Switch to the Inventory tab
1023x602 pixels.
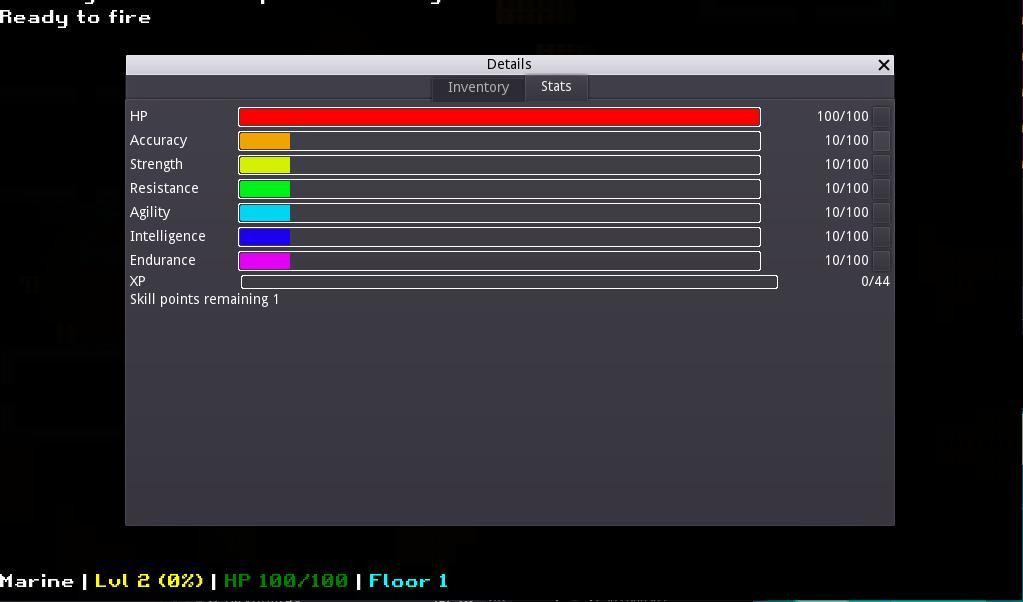point(478,87)
